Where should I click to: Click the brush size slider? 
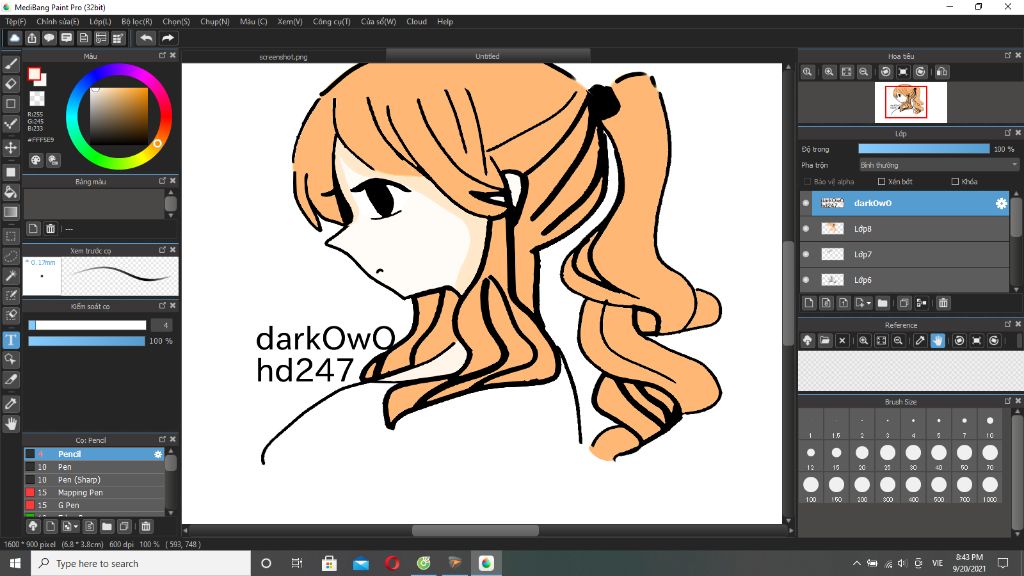[88, 325]
